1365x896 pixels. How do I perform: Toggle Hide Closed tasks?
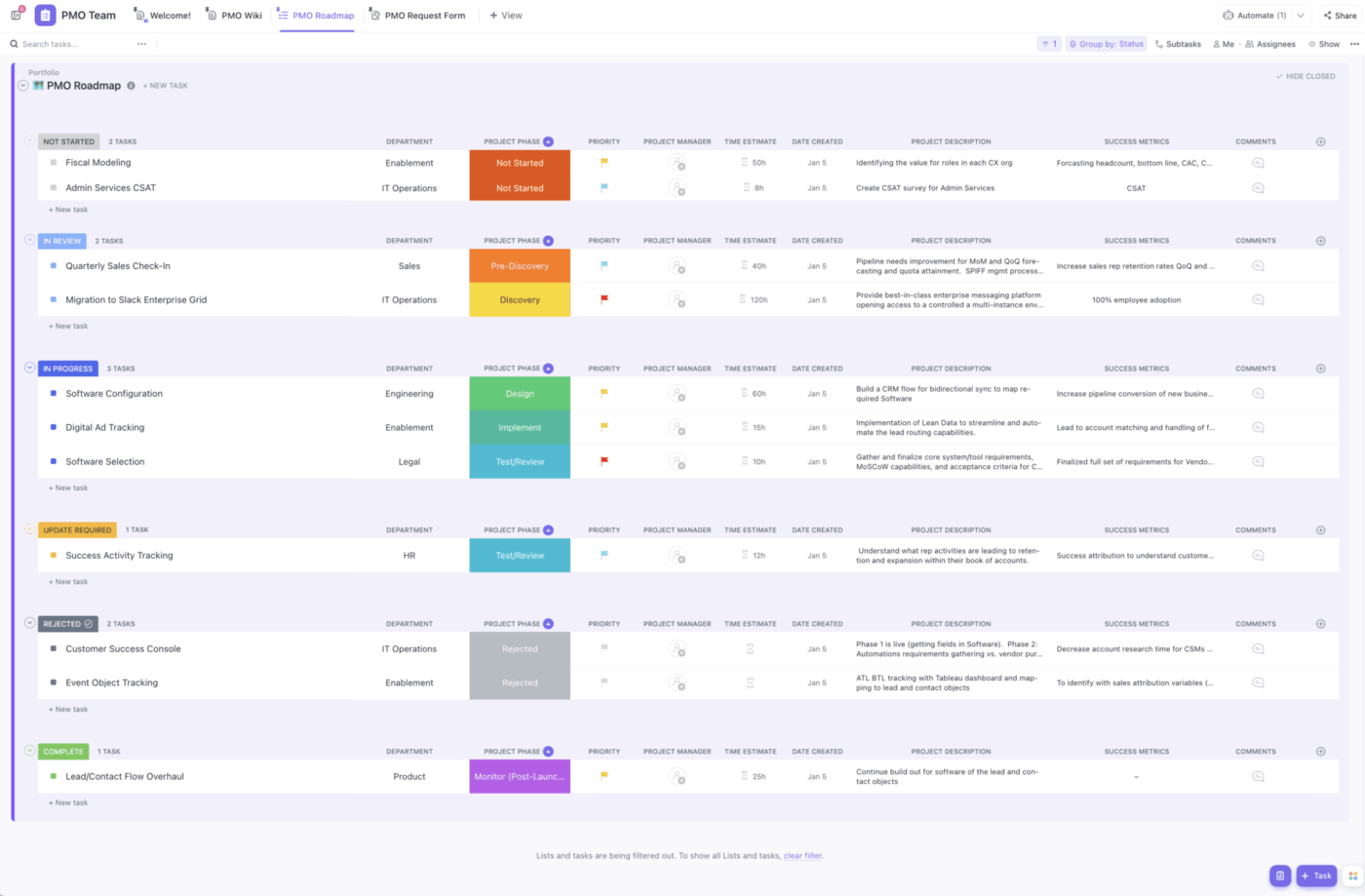(1305, 75)
